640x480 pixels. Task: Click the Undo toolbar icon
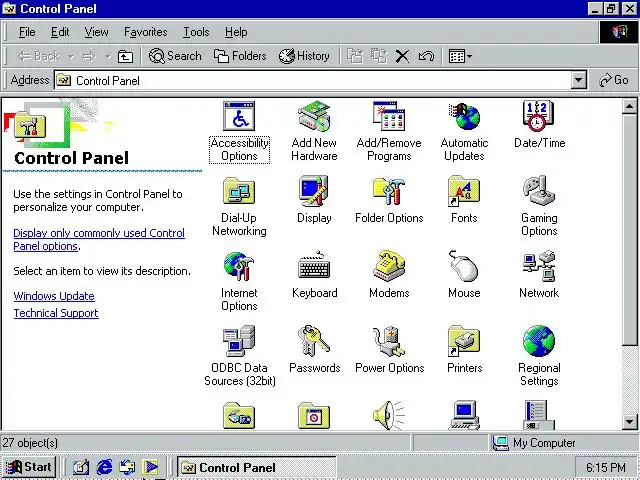click(426, 56)
